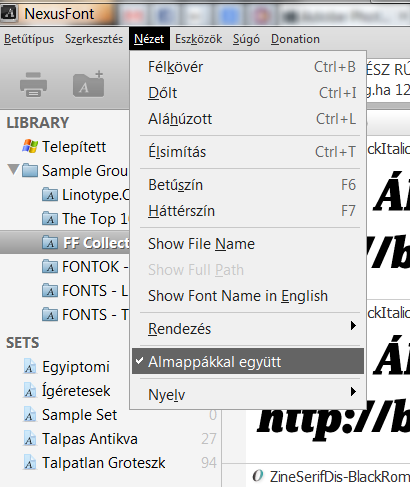Collapse the Sample Group tree node
Screen dimensions: 410x487
pyautogui.click(x=13, y=169)
